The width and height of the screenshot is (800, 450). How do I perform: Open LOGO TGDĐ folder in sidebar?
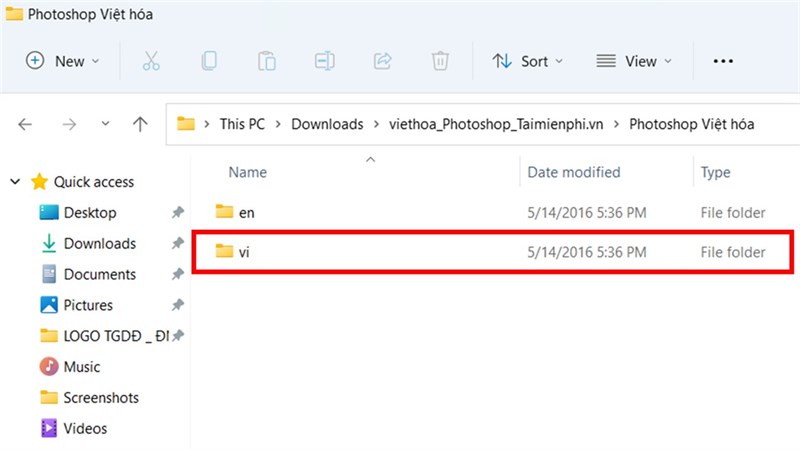[116, 336]
